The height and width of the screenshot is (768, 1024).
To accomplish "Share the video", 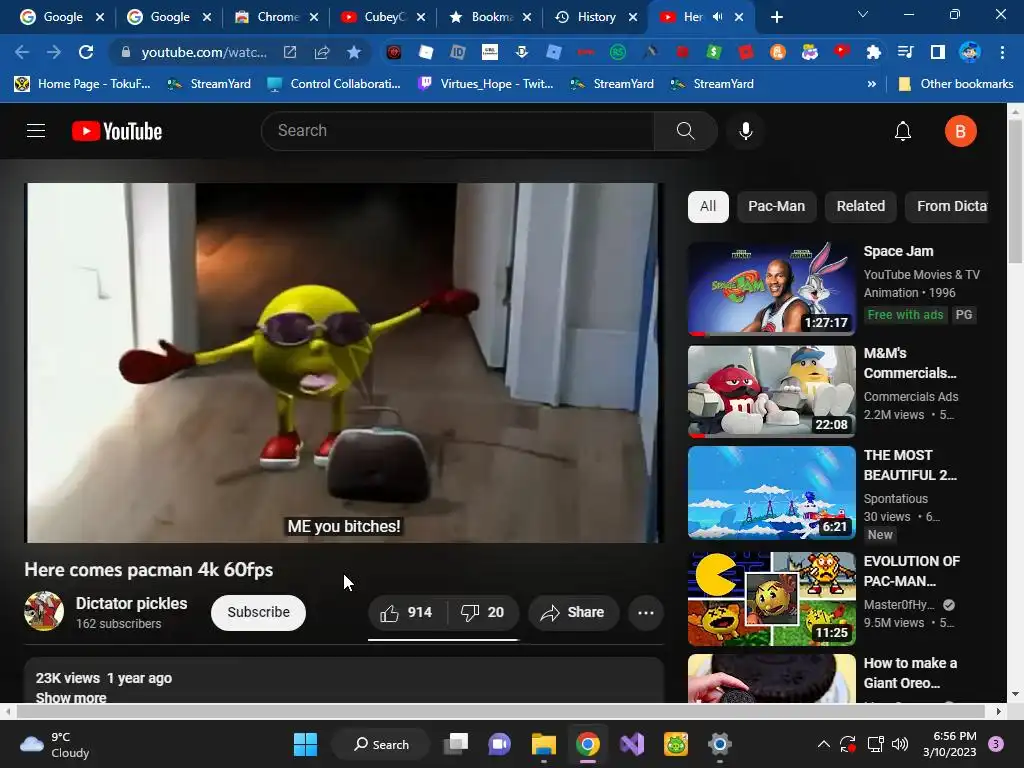I will (x=573, y=613).
